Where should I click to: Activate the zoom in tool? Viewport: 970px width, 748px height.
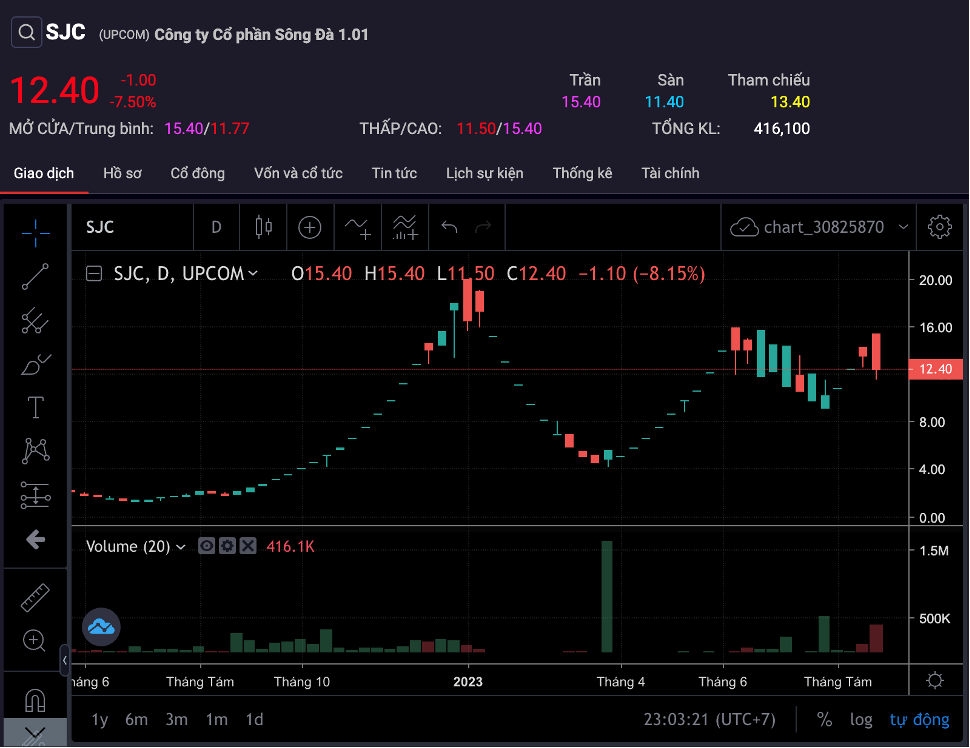click(34, 640)
